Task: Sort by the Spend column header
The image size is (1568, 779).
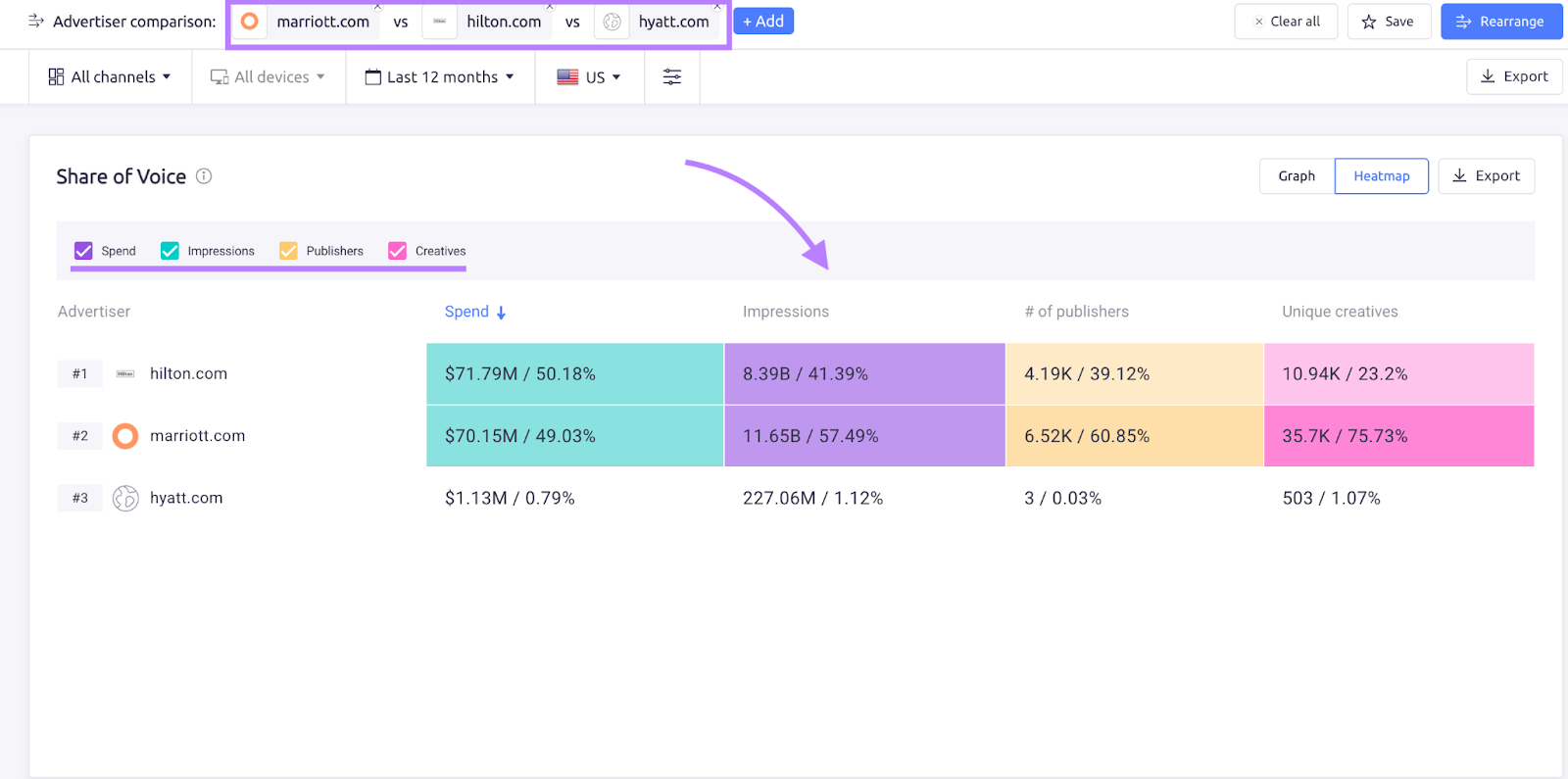Action: point(466,312)
